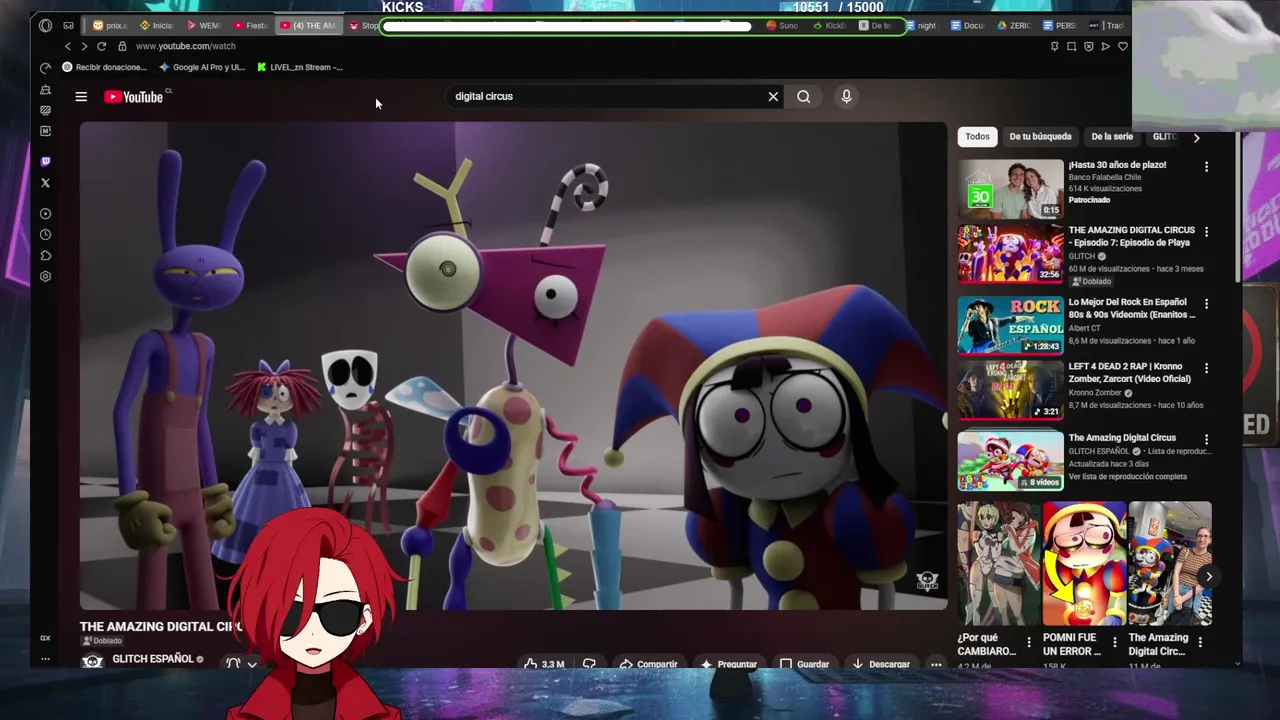Open options for '¿Por qué CAMBIARO' short

pos(1029,642)
